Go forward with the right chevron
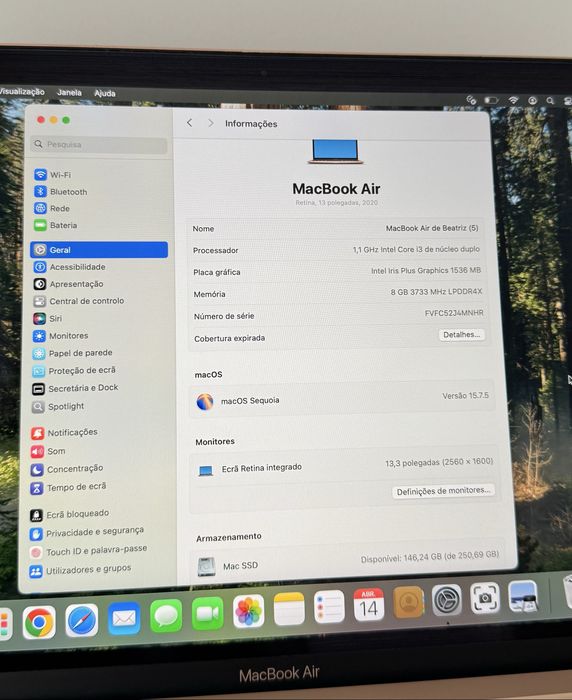 point(211,123)
